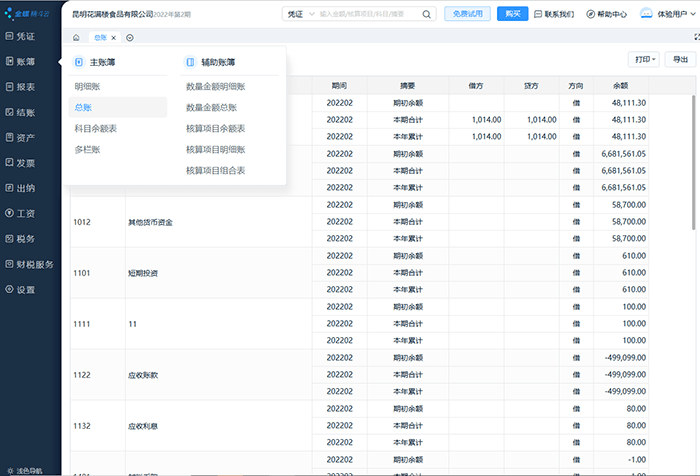
Task: Select 数量金额总账 from the menu
Action: coord(212,108)
